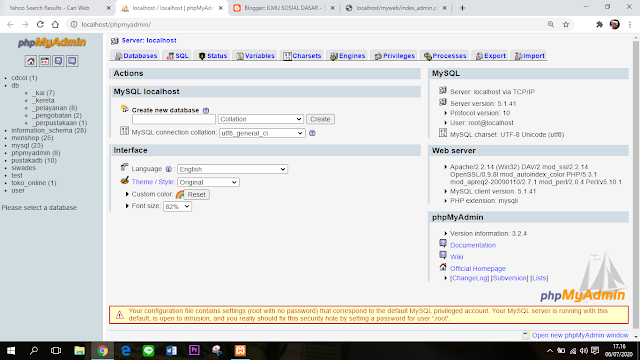The image size is (640, 360).
Task: Click the Language info icon
Action: [x=169, y=169]
